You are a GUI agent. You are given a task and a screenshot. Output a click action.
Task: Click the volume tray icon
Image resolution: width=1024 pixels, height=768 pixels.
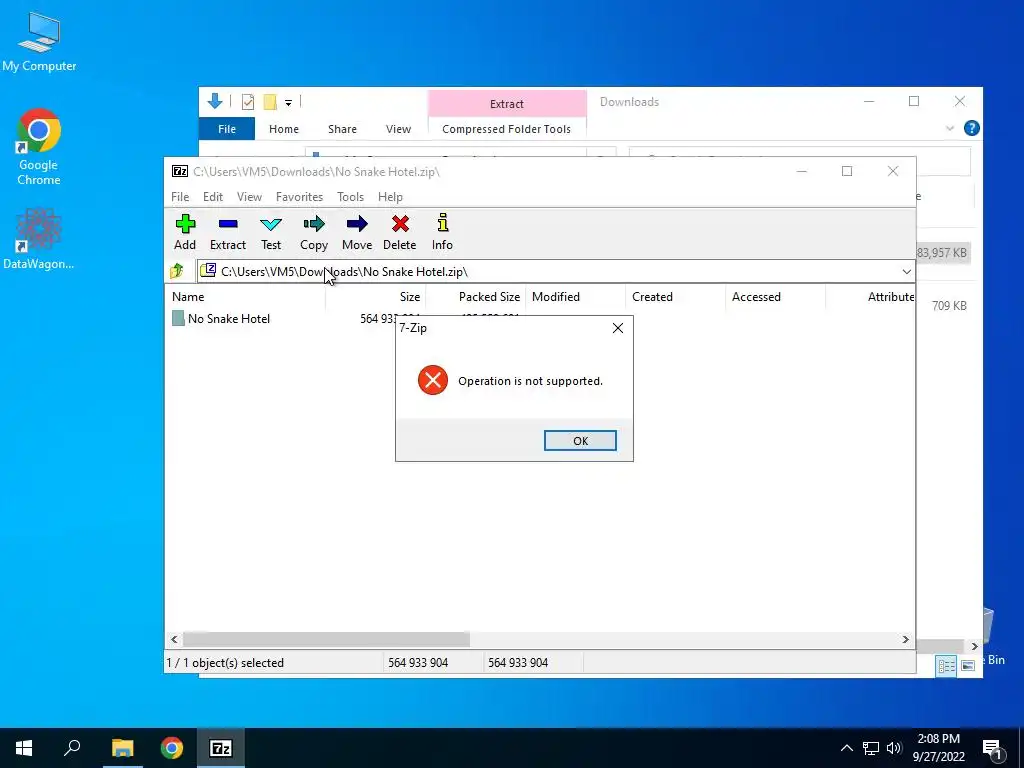tap(893, 748)
